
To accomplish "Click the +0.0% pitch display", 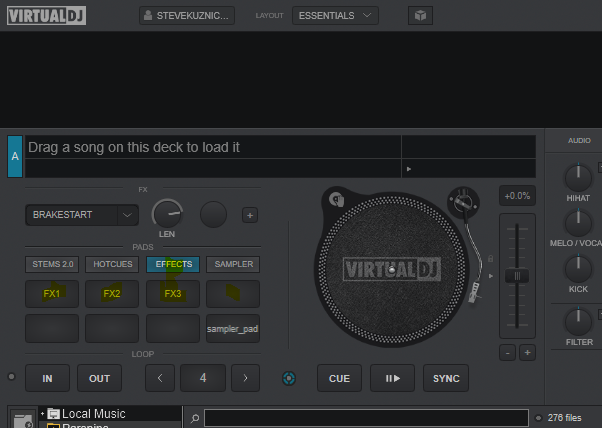I will click(517, 196).
